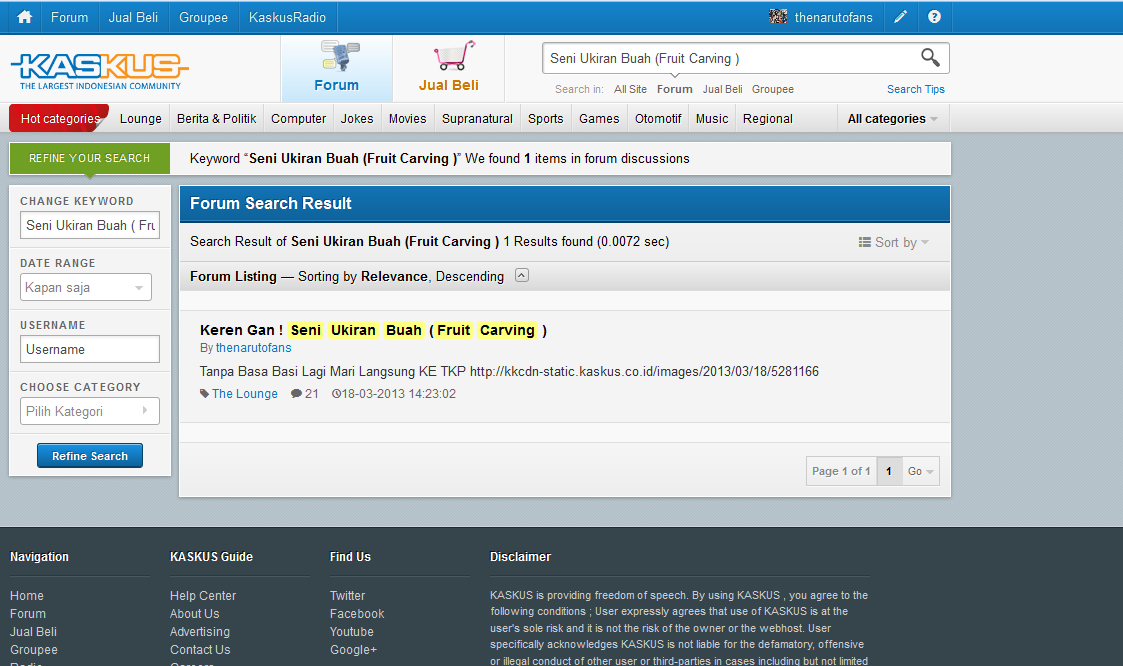Open Home link in footer Navigation

[x=26, y=596]
